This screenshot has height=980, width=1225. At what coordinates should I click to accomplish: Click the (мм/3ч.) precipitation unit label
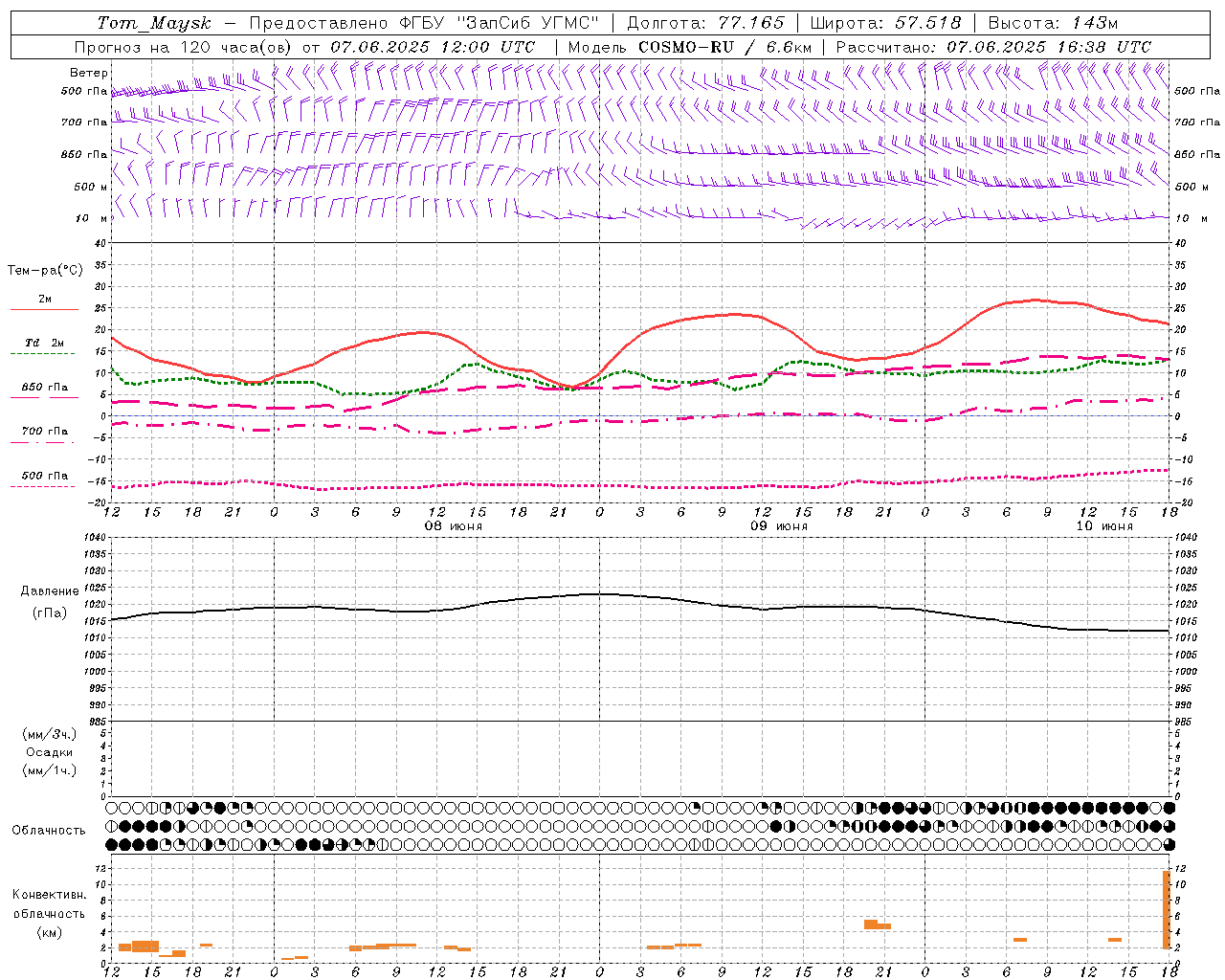[50, 734]
